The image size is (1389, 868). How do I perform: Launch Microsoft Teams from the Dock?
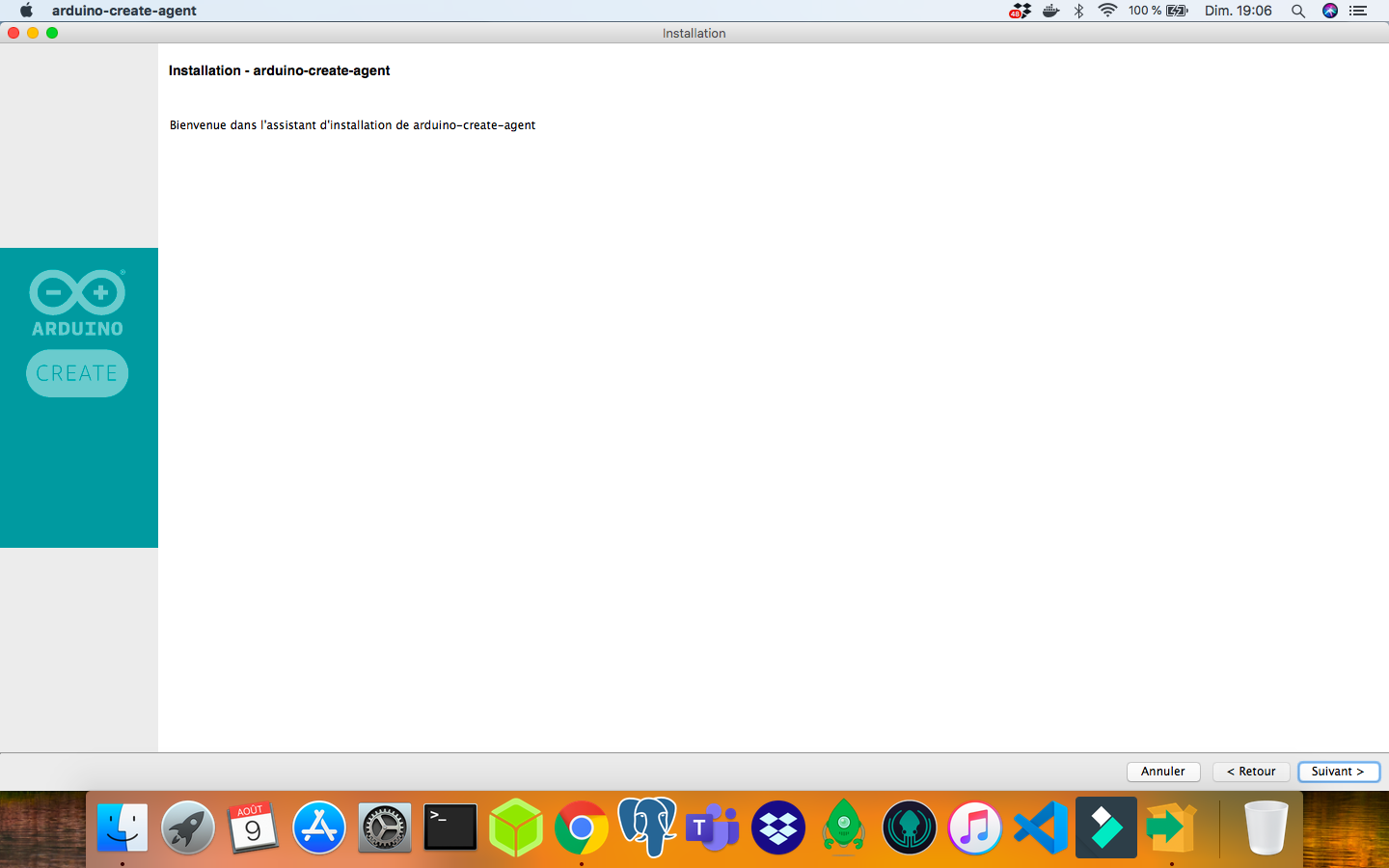pos(713,827)
